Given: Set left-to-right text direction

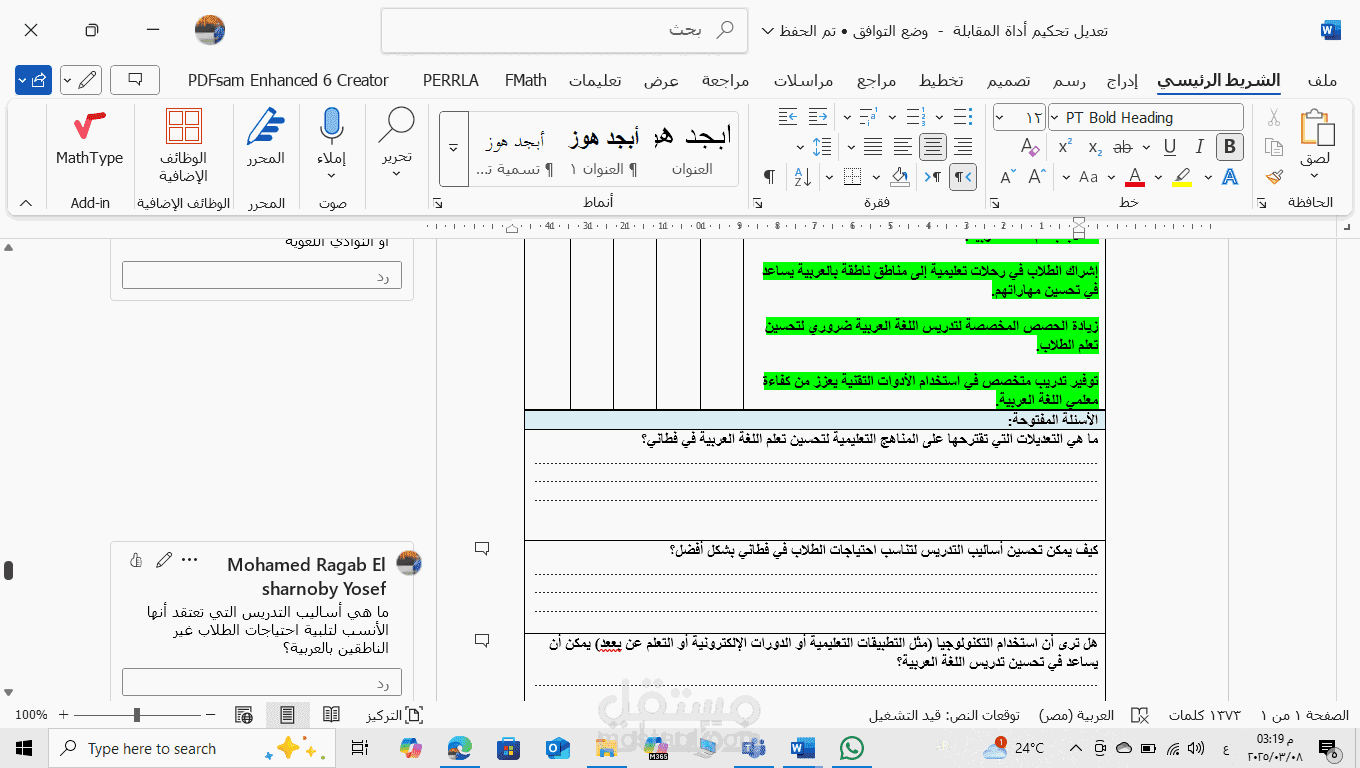Looking at the screenshot, I should (x=932, y=177).
